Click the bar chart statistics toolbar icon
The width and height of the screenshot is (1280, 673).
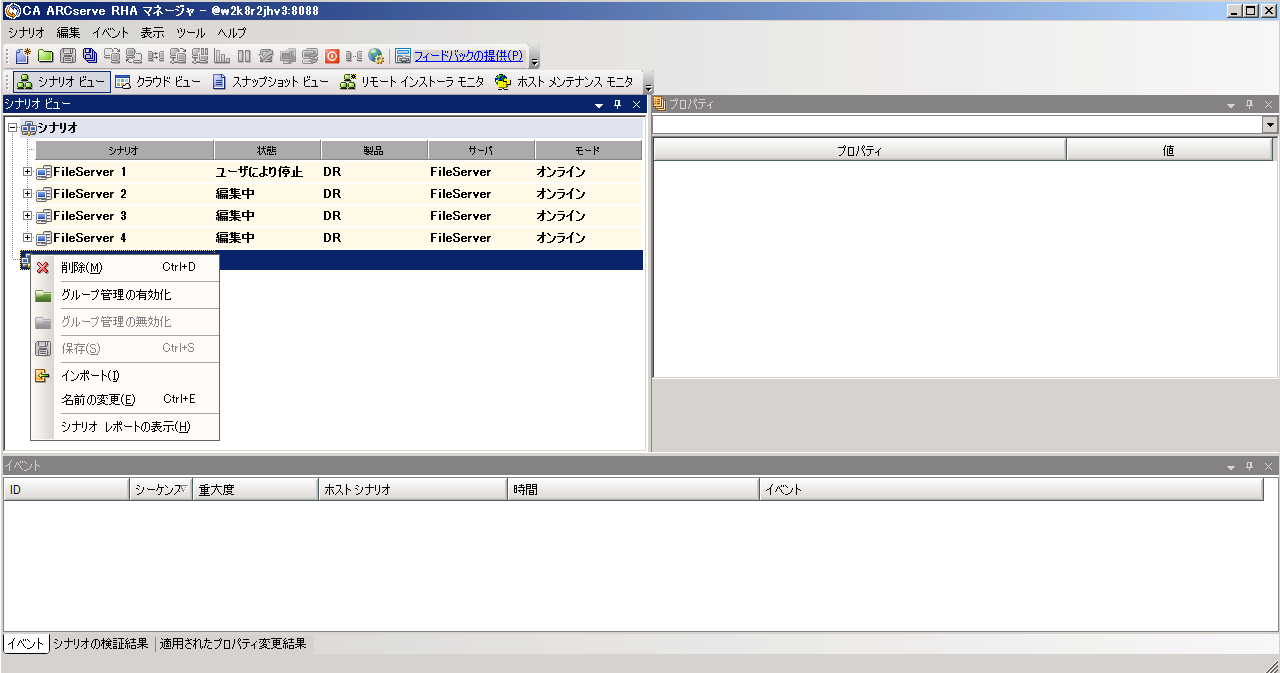tap(222, 56)
